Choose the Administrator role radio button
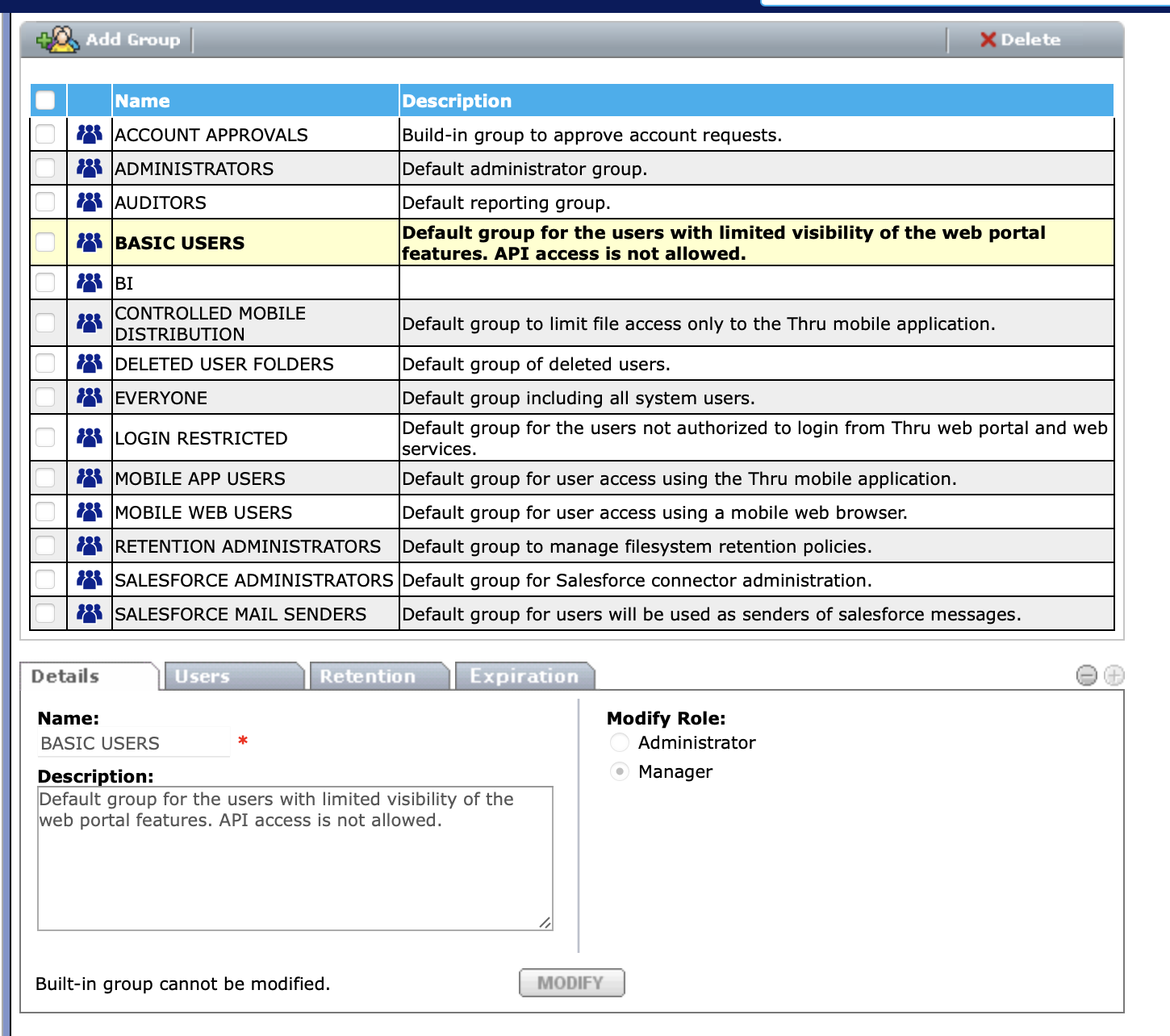Image resolution: width=1170 pixels, height=1036 pixels. [x=620, y=742]
